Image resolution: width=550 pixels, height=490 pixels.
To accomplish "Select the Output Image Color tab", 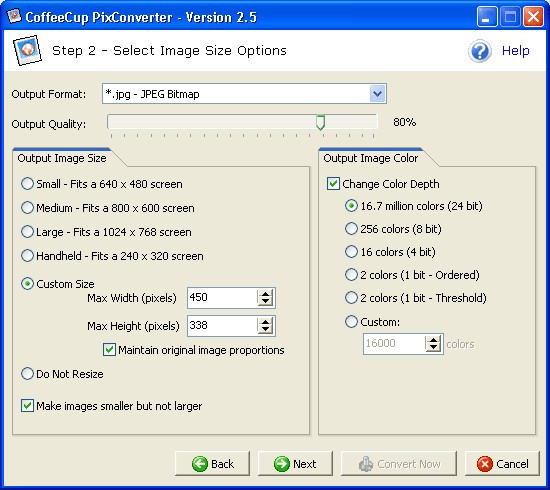I will [x=371, y=158].
